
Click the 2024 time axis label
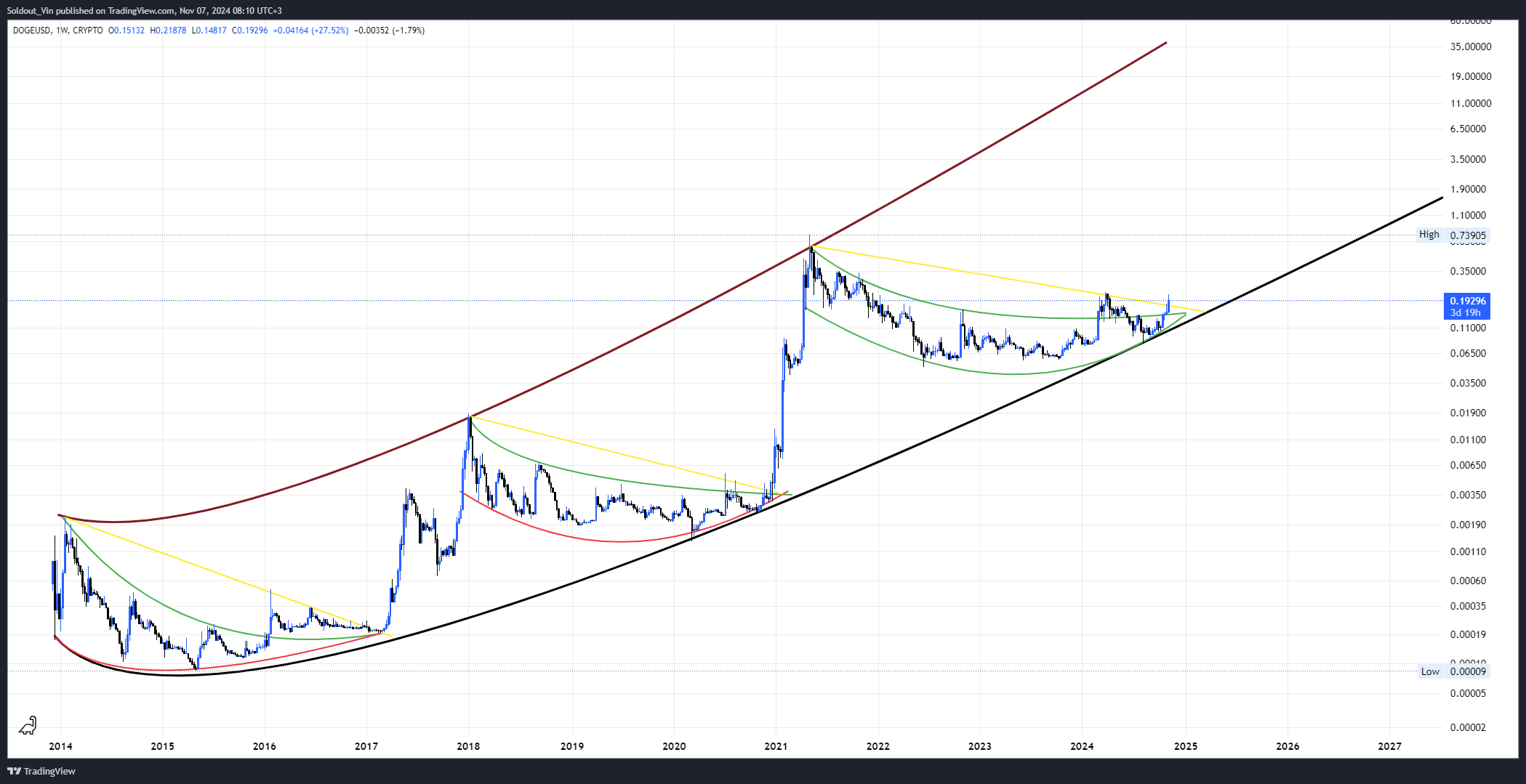[x=1082, y=746]
